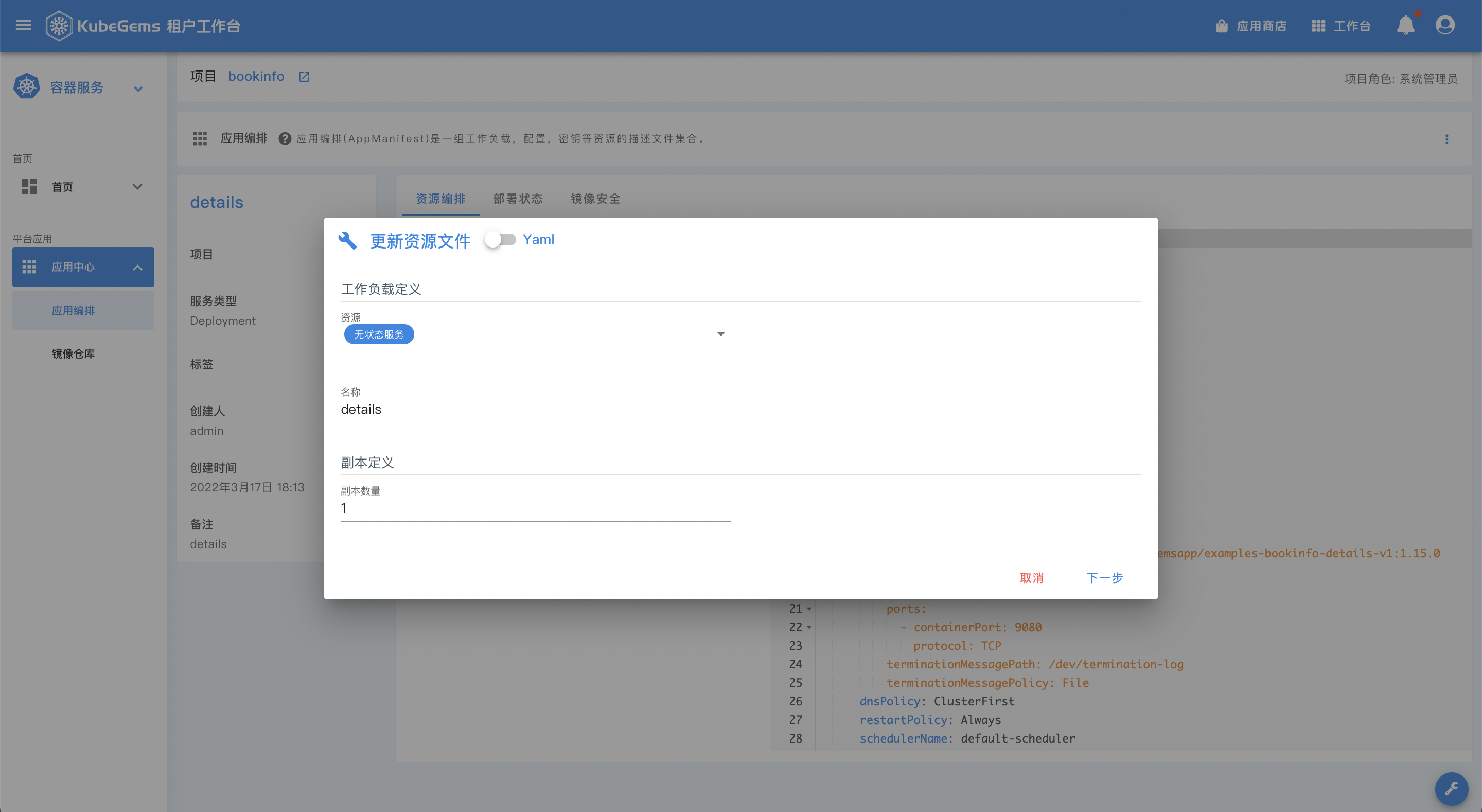Click the terminationMessagePath code line
Viewport: 1482px width, 812px height.
point(1034,664)
